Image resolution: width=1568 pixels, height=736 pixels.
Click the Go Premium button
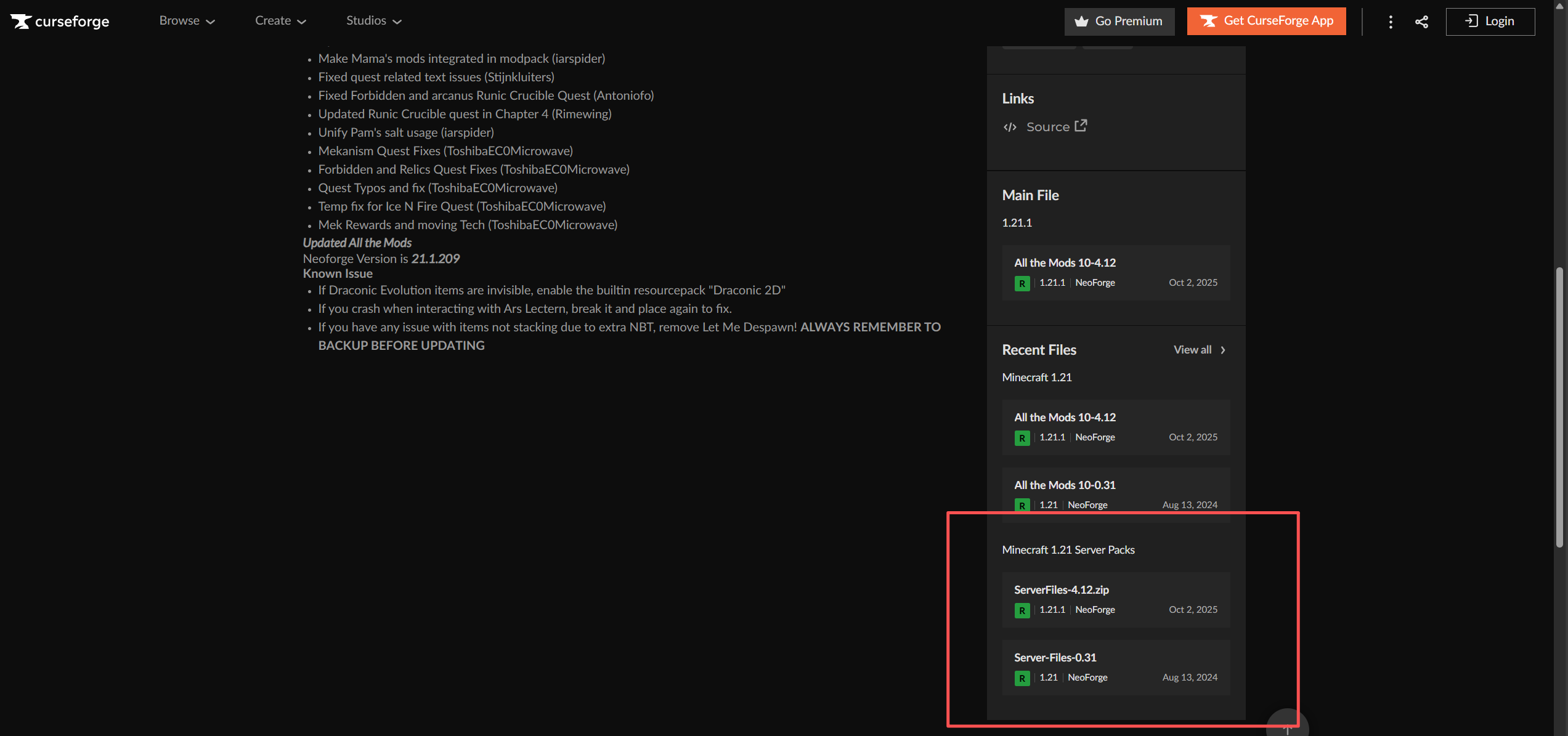tap(1119, 21)
